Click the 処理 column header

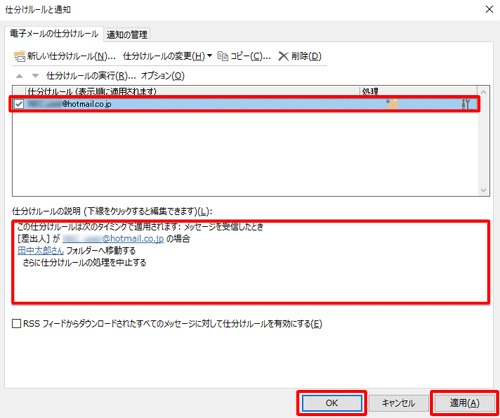click(418, 91)
